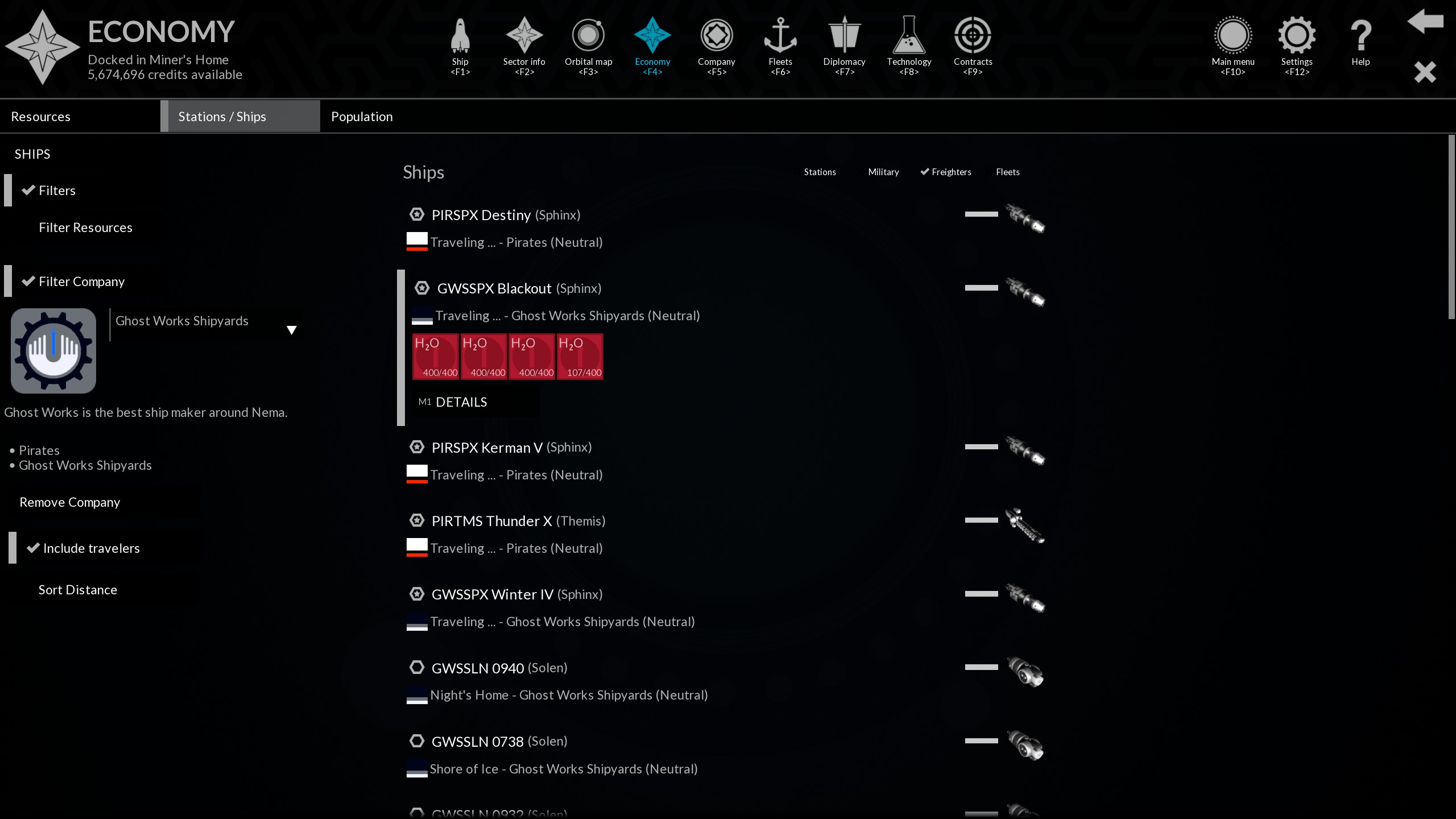Click the Help question mark icon
Image resolution: width=1456 pixels, height=819 pixels.
[1360, 36]
